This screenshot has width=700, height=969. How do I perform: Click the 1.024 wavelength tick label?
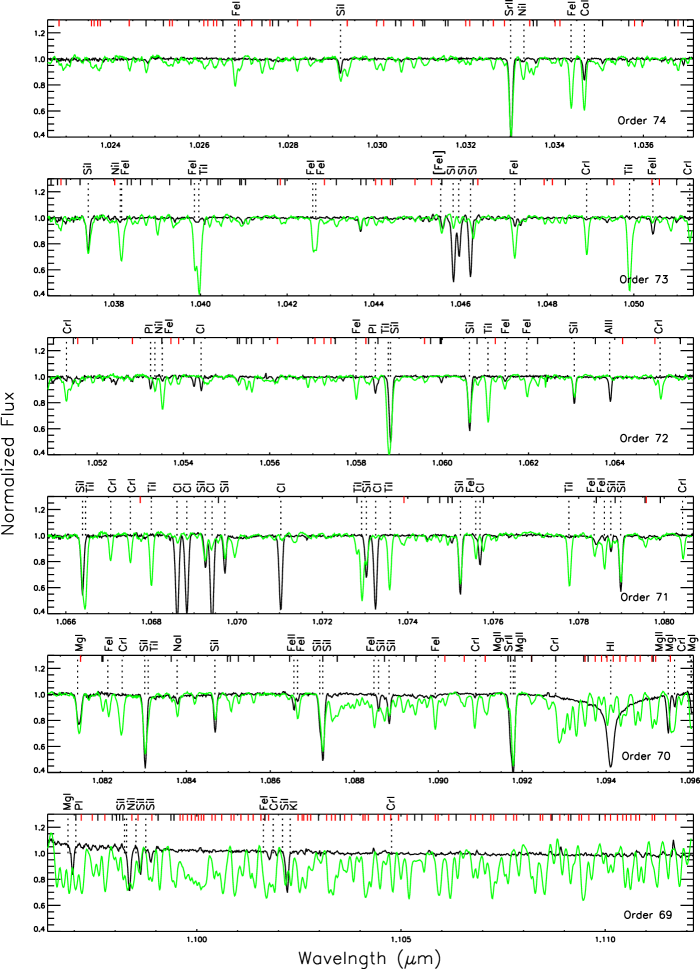coord(110,146)
